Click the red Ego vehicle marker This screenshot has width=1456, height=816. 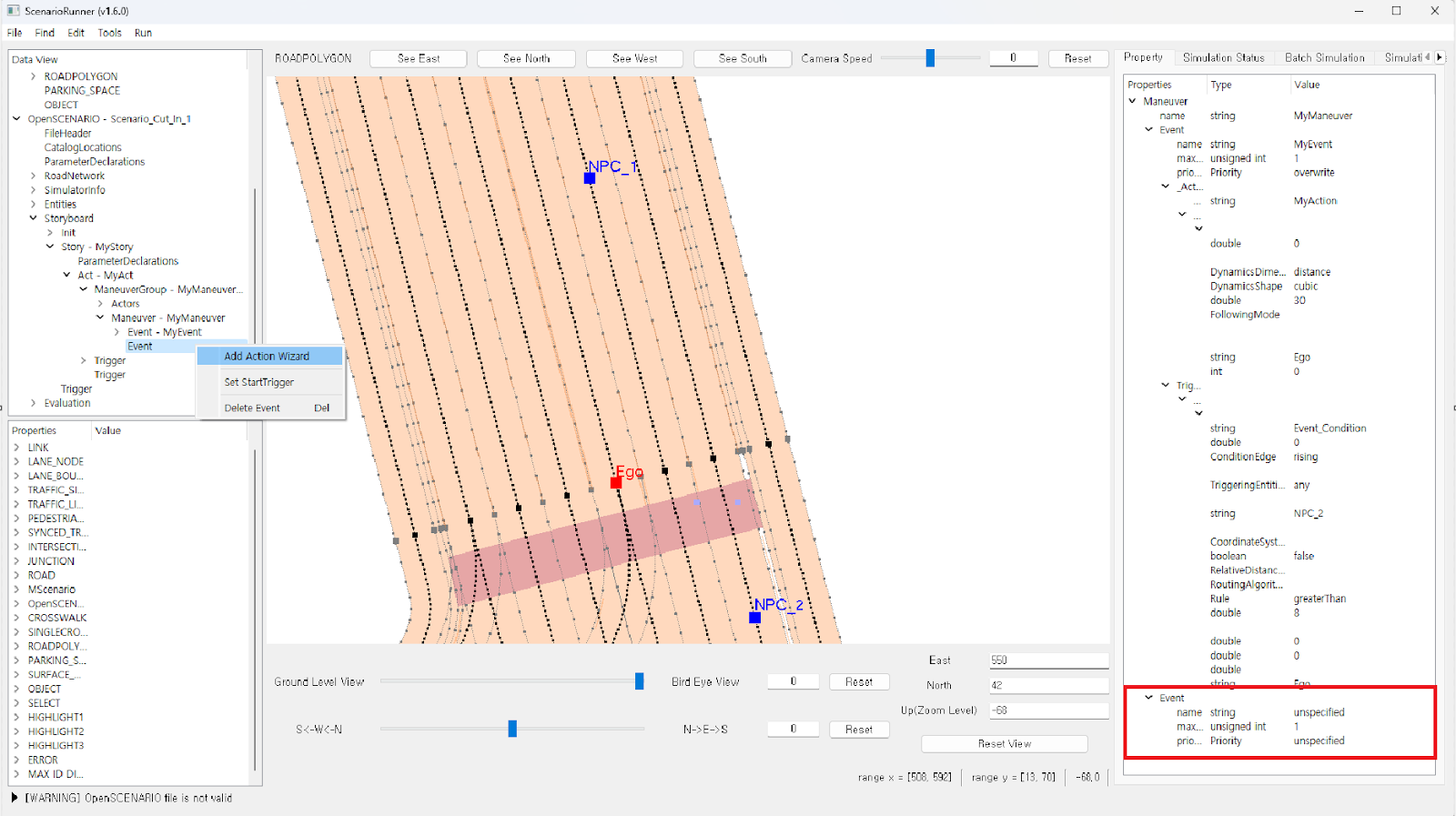[616, 482]
